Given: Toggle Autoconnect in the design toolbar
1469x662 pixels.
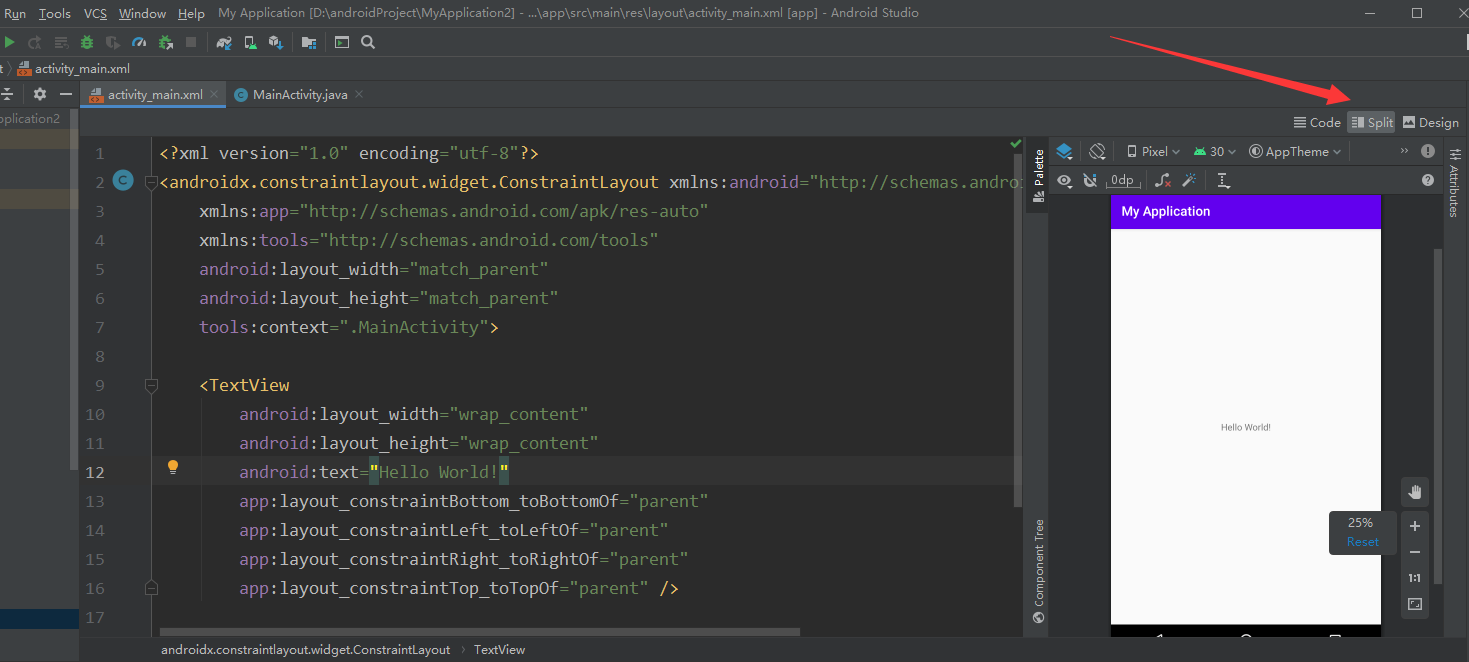Looking at the screenshot, I should [1090, 180].
